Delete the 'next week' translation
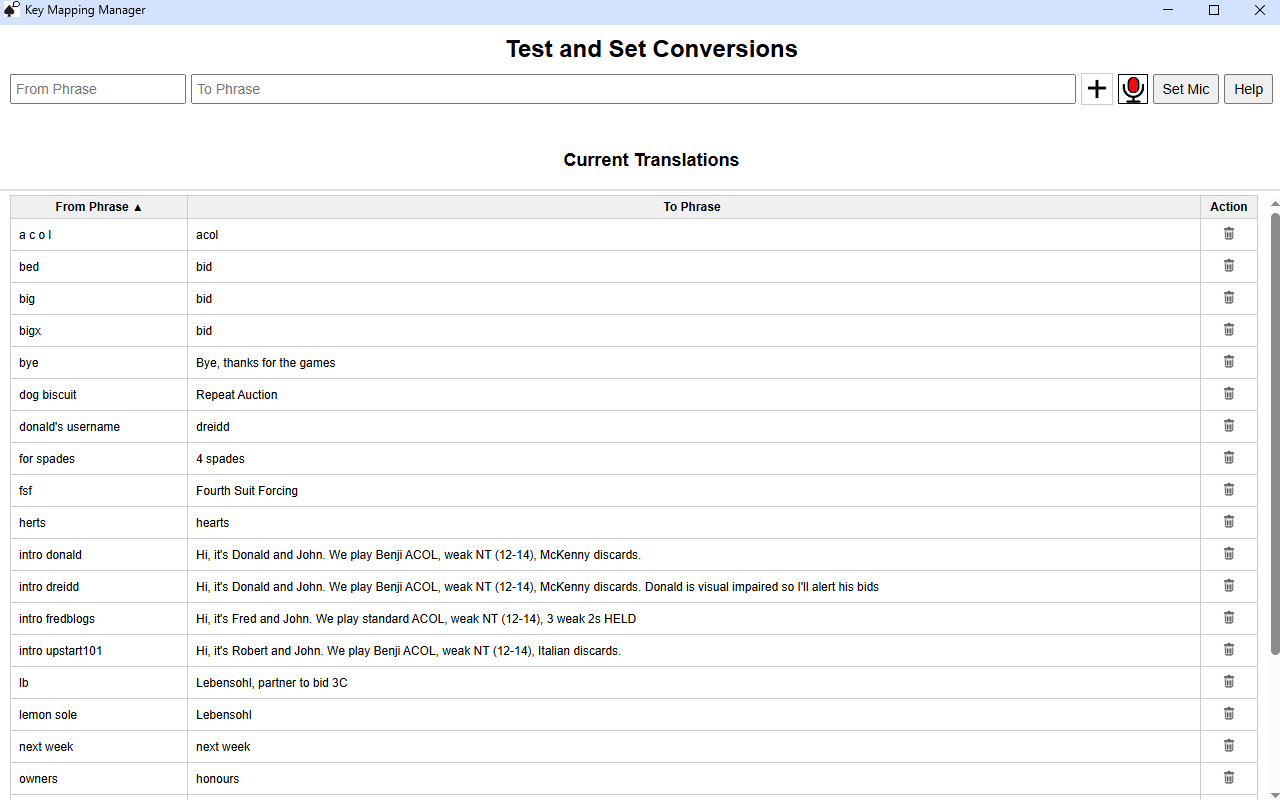 1229,746
